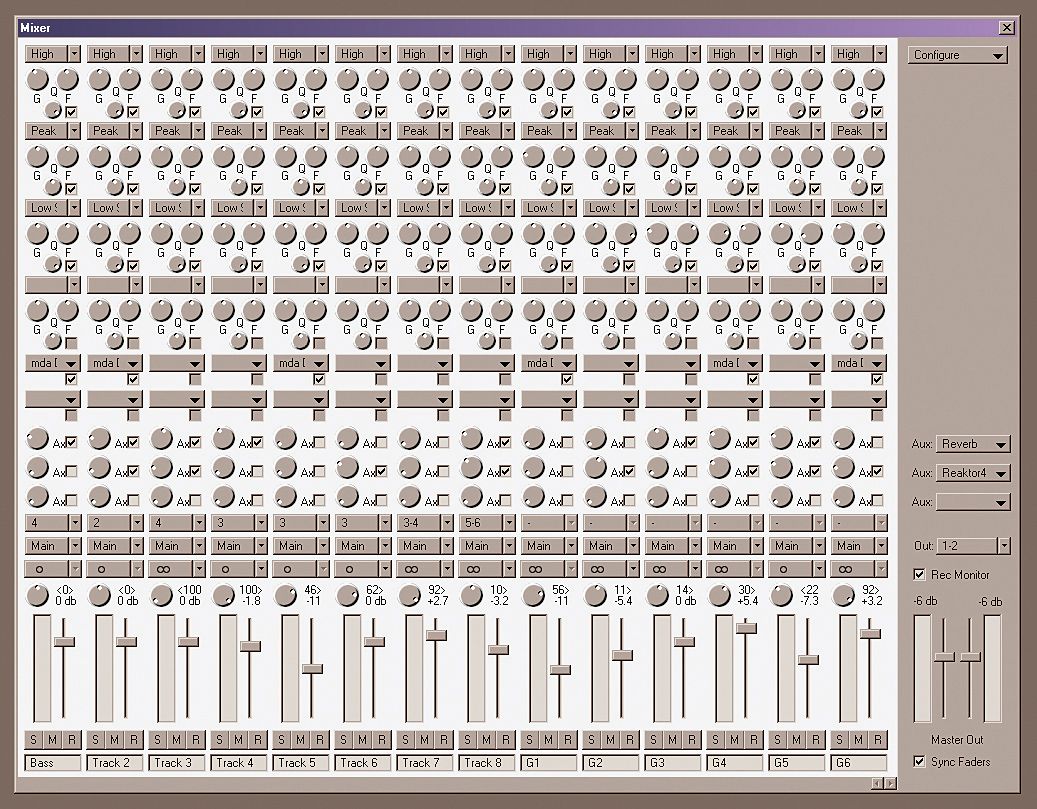This screenshot has width=1037, height=809.
Task: Solo the G1 channel
Action: 530,740
